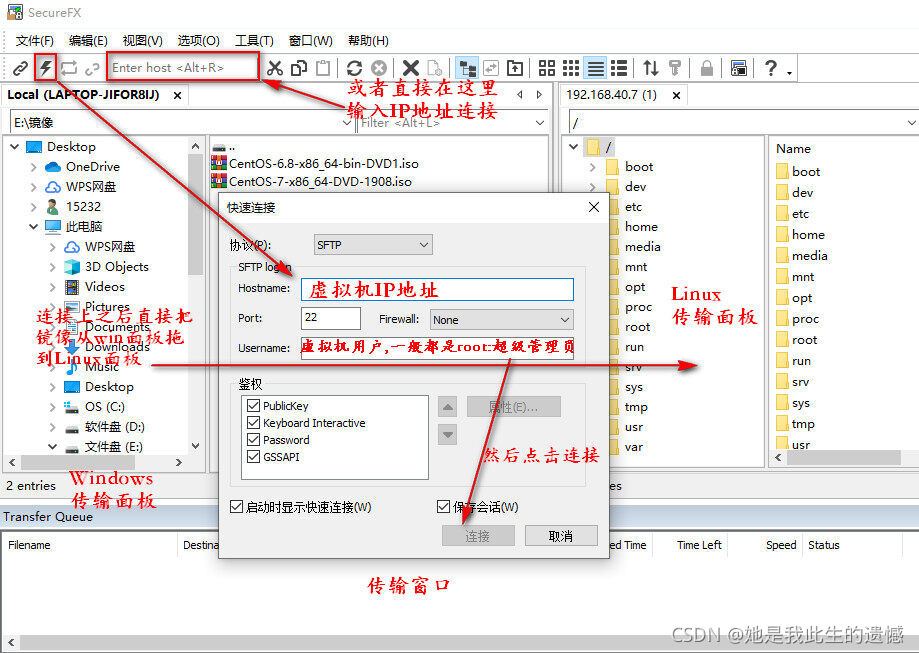The height and width of the screenshot is (653, 919).
Task: Click the 属性(E)... properties button
Action: click(x=513, y=407)
